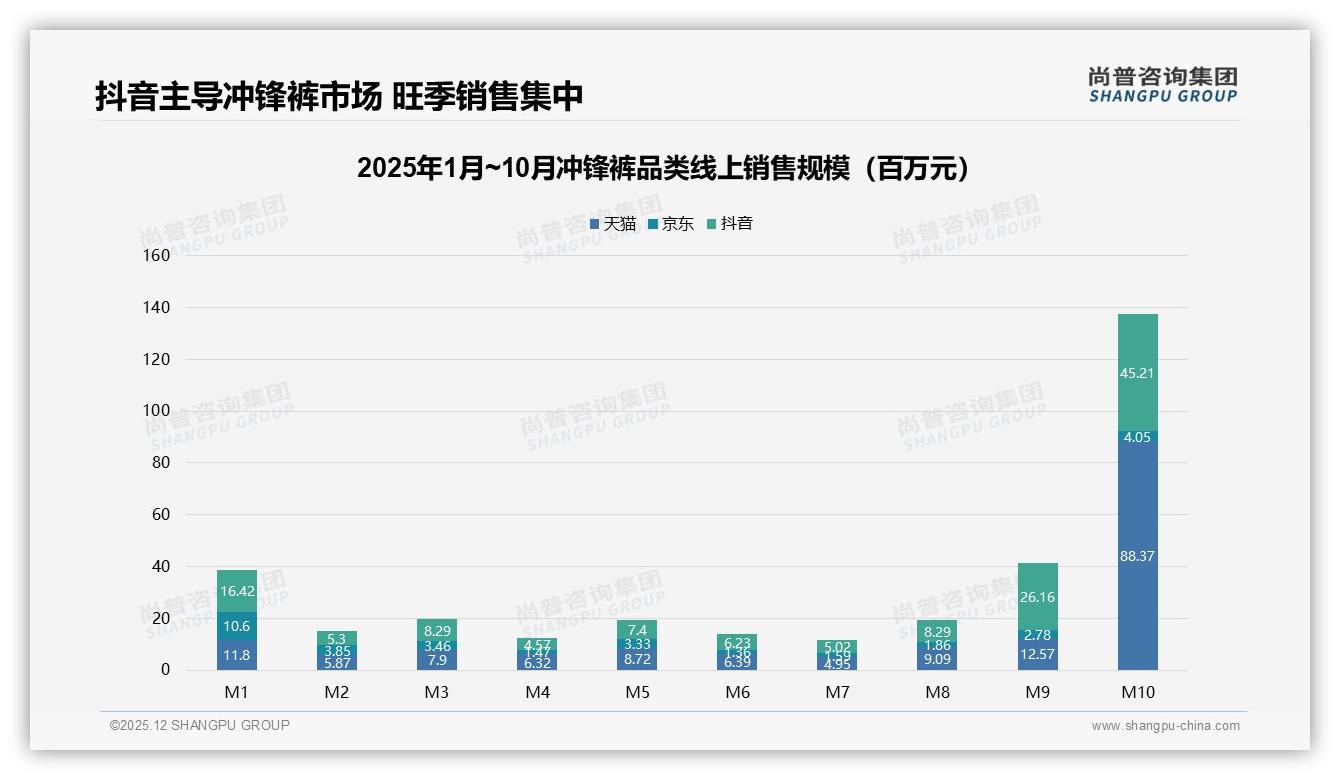This screenshot has height=780, width=1340.
Task: Toggle the 天猫 series in the legend
Action: [x=613, y=224]
